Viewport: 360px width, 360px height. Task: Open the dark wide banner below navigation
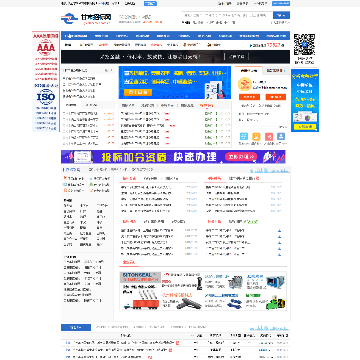(x=175, y=57)
